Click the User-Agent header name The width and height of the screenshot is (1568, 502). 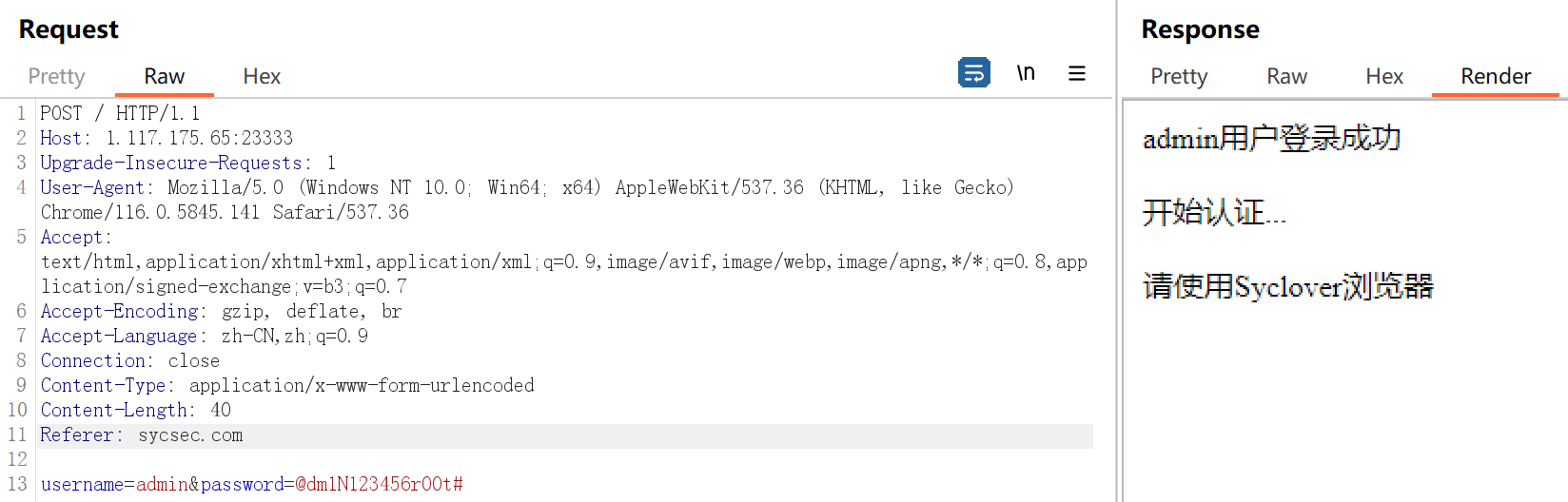point(92,188)
